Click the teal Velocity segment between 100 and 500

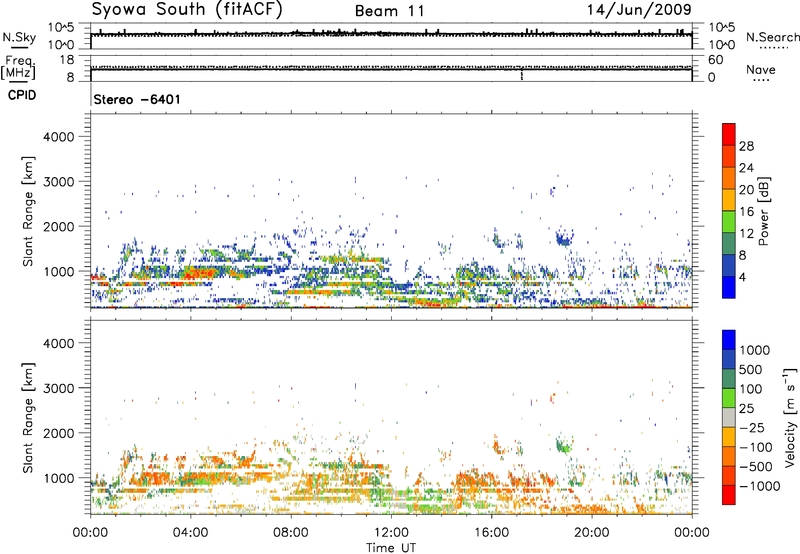[729, 379]
